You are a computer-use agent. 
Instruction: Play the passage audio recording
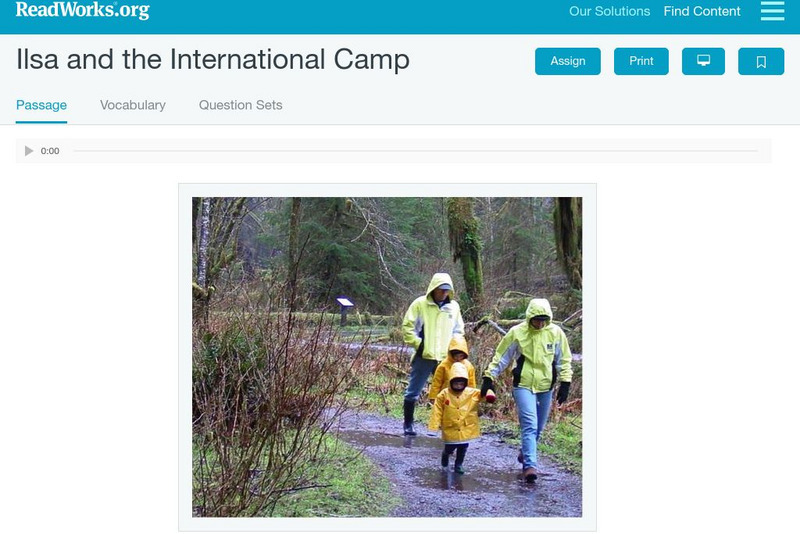[x=29, y=151]
